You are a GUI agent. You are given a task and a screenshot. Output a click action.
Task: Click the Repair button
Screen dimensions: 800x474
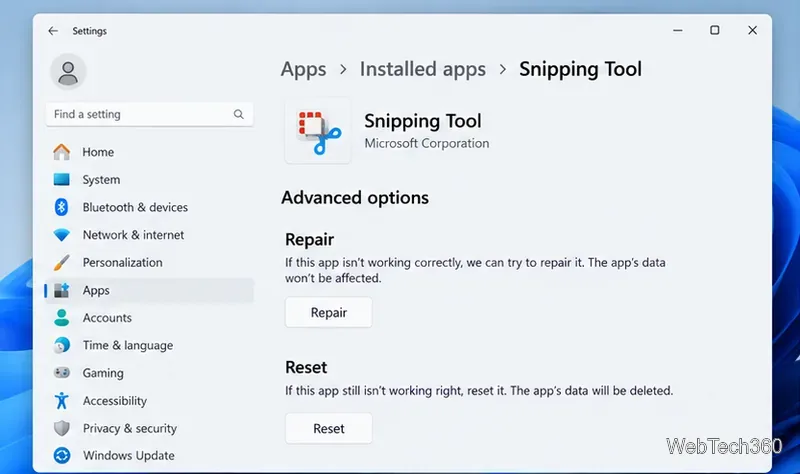pyautogui.click(x=329, y=312)
